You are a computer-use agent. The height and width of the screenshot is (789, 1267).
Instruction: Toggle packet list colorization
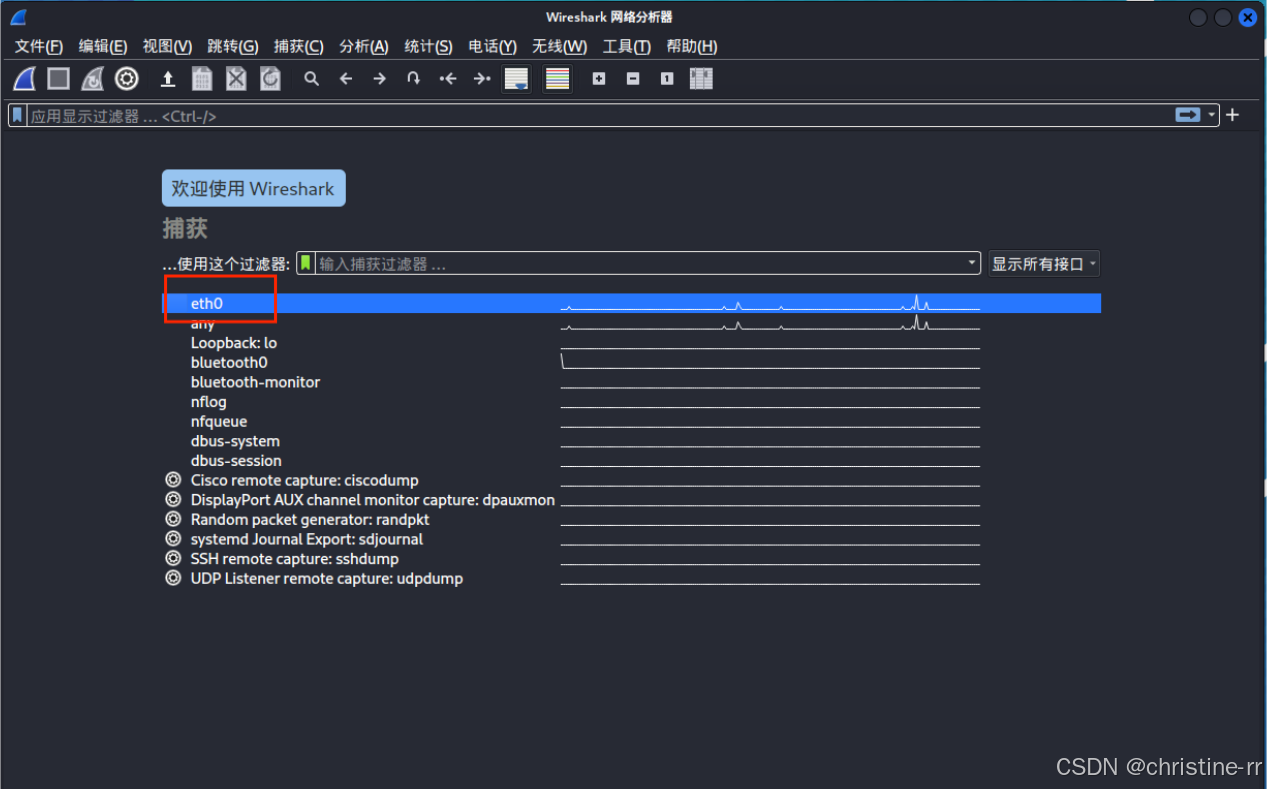coord(558,79)
